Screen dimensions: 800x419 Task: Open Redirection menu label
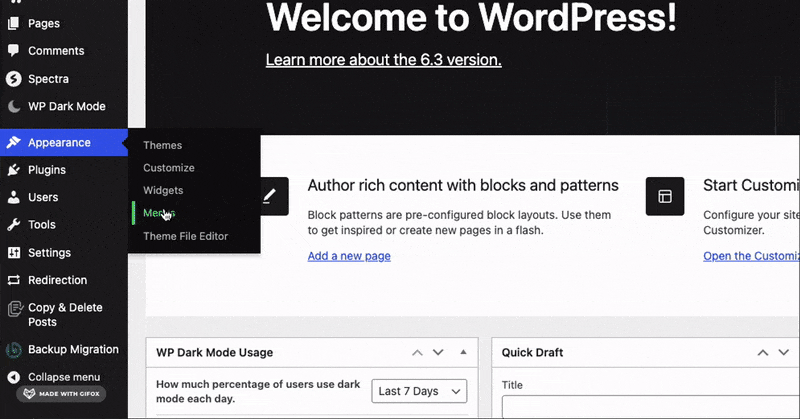(x=58, y=280)
